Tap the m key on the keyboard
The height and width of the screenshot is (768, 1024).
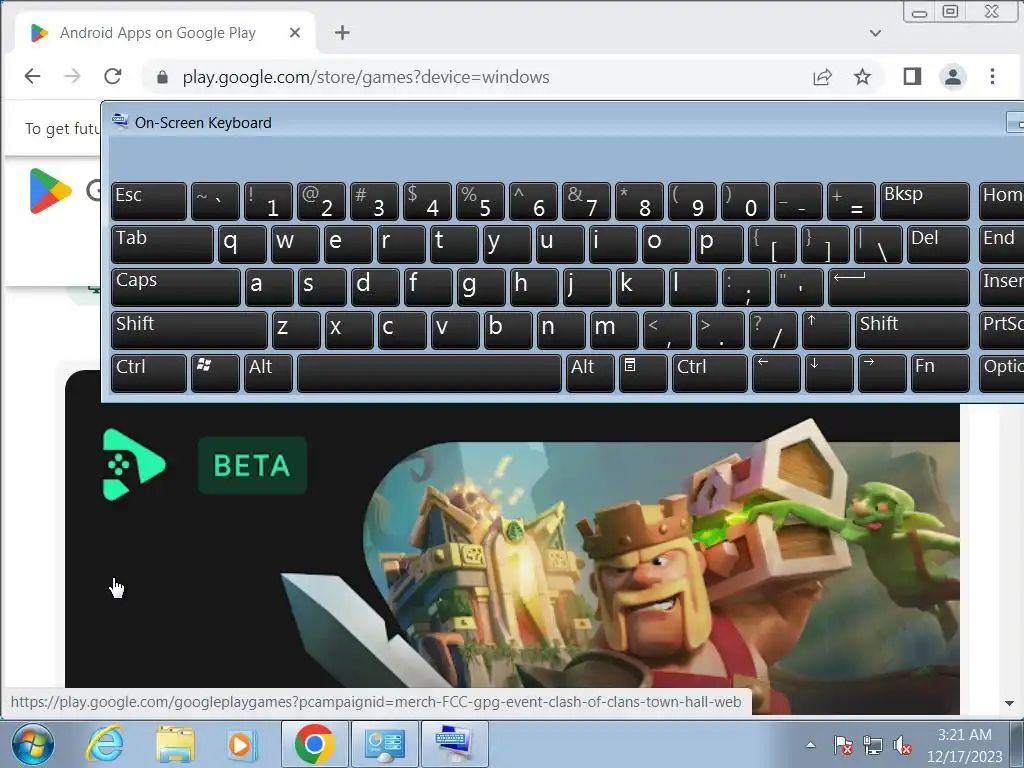tap(613, 330)
